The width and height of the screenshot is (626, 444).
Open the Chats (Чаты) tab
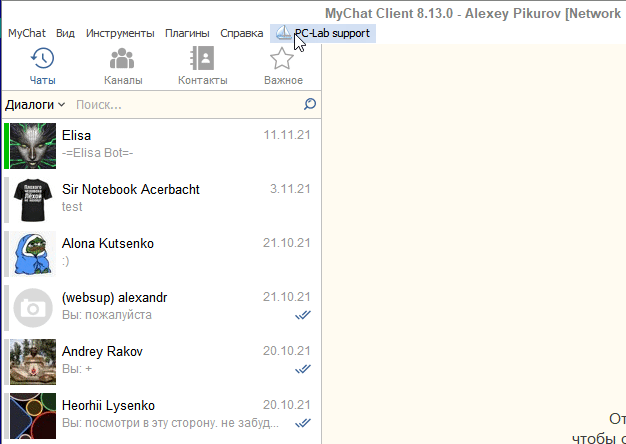pyautogui.click(x=42, y=66)
